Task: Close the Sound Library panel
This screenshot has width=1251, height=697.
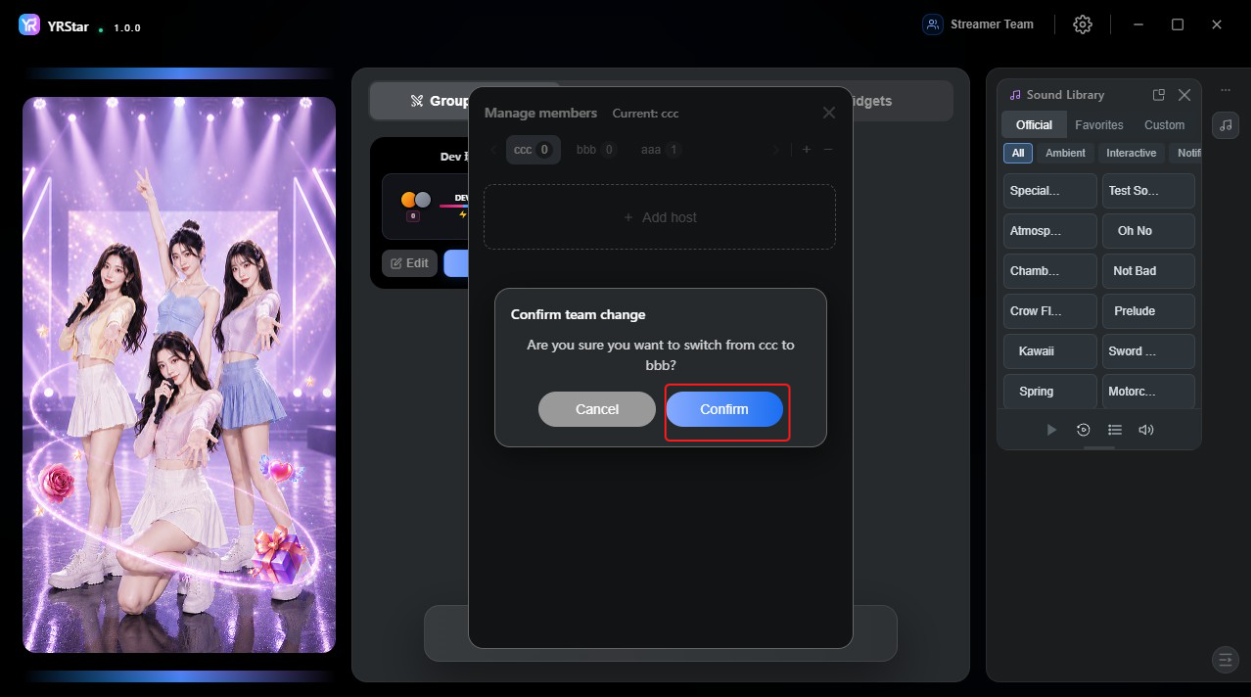Action: 1185,95
